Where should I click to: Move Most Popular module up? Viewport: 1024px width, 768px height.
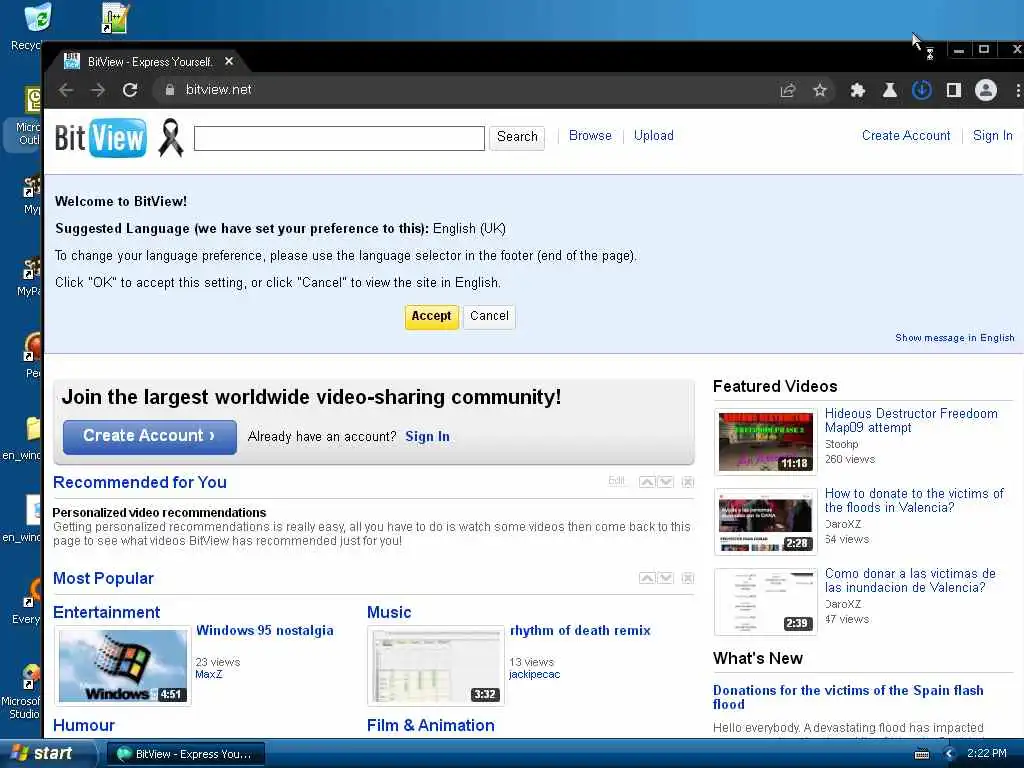647,578
